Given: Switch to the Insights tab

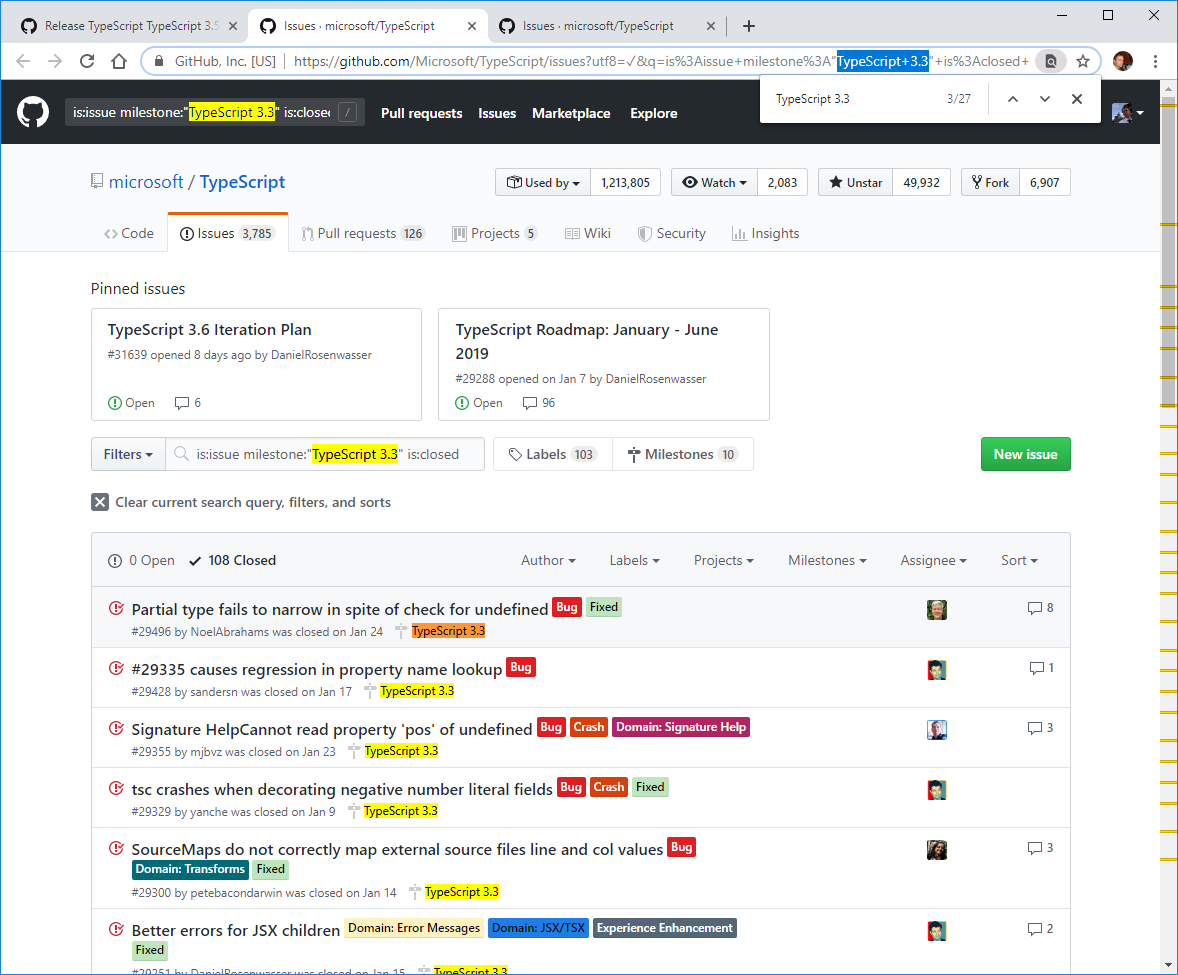Looking at the screenshot, I should coord(765,233).
